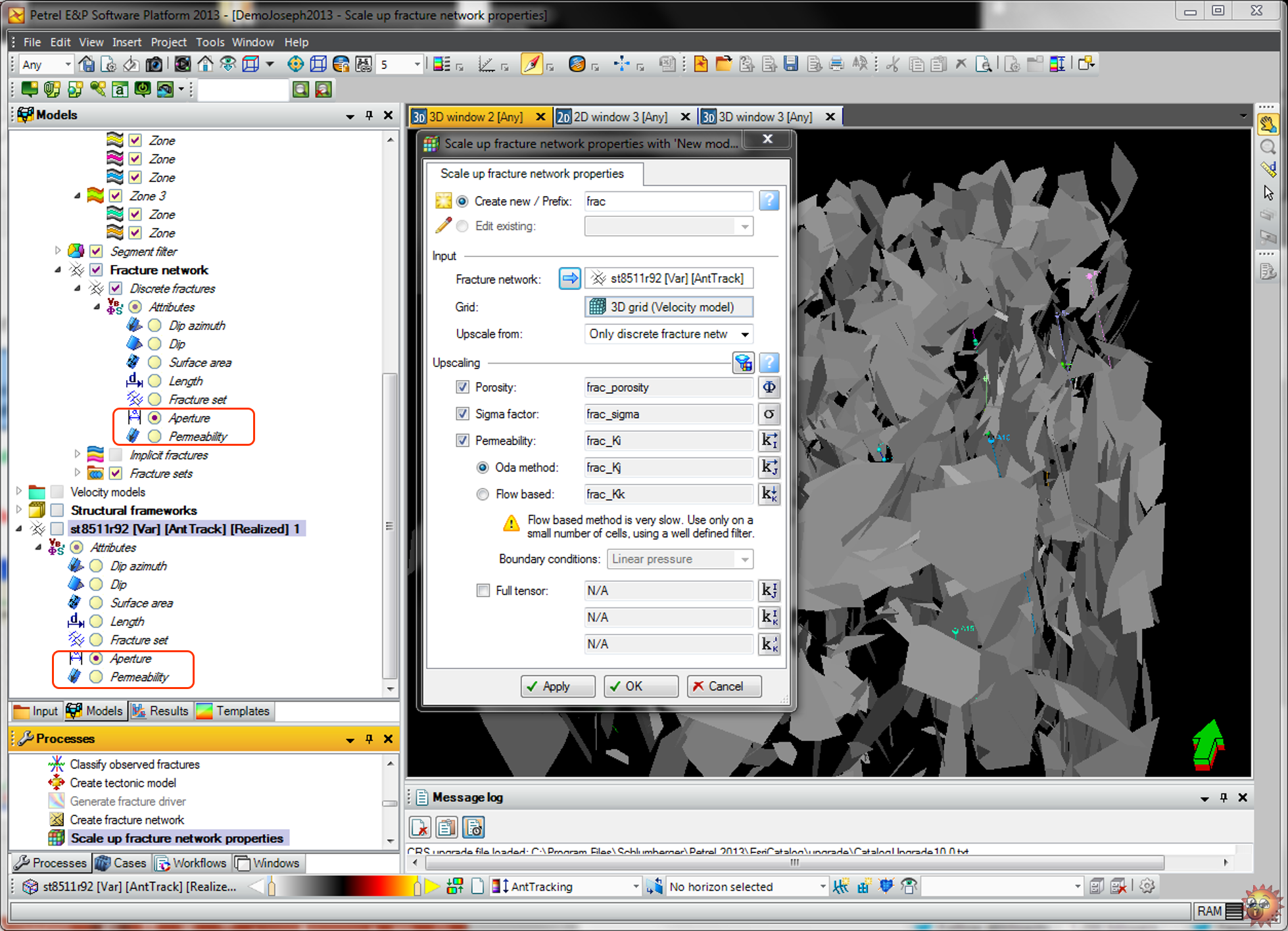Open message log settings icon

click(x=473, y=828)
